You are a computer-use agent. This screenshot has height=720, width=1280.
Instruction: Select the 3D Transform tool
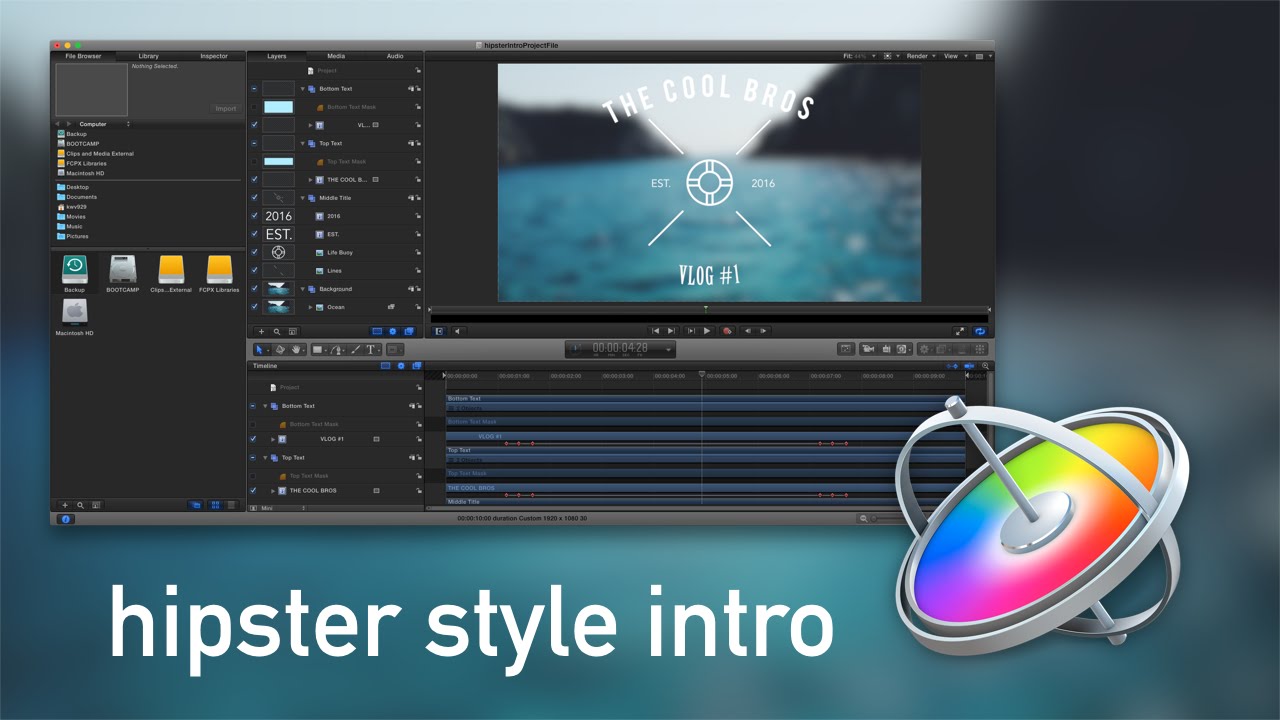[x=280, y=349]
